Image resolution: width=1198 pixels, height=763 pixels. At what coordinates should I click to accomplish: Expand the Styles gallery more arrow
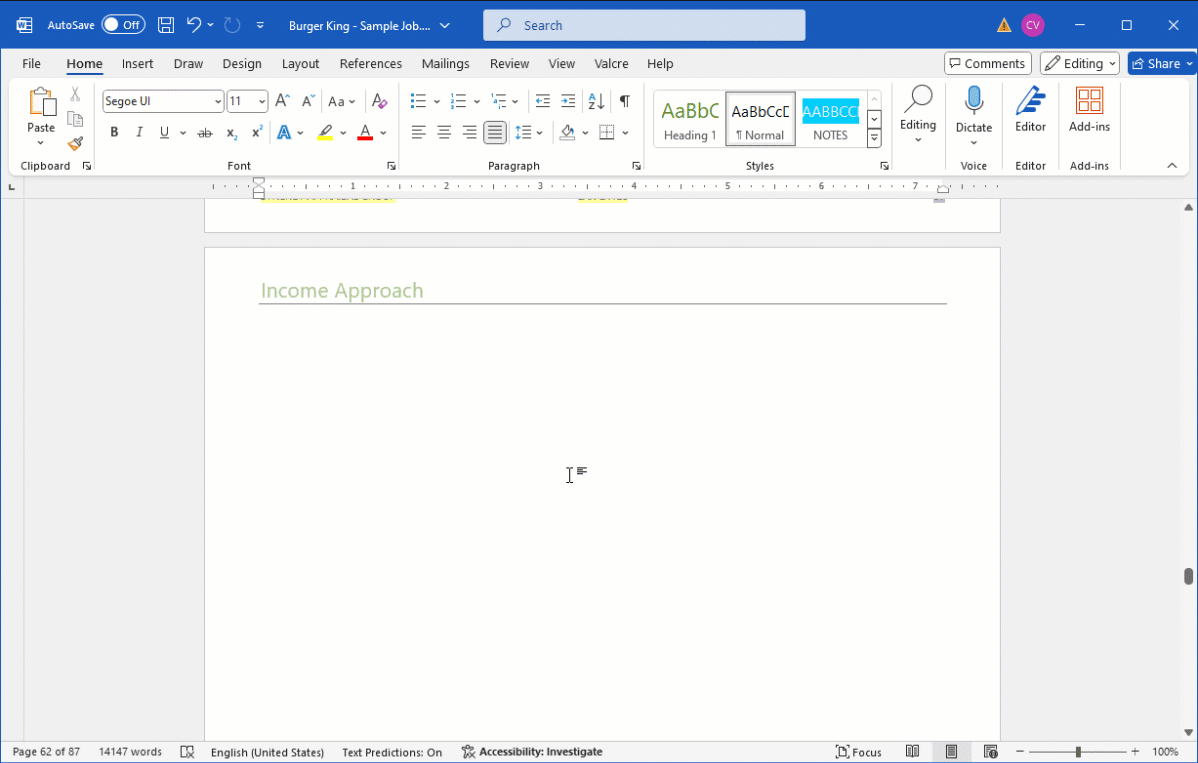(874, 138)
